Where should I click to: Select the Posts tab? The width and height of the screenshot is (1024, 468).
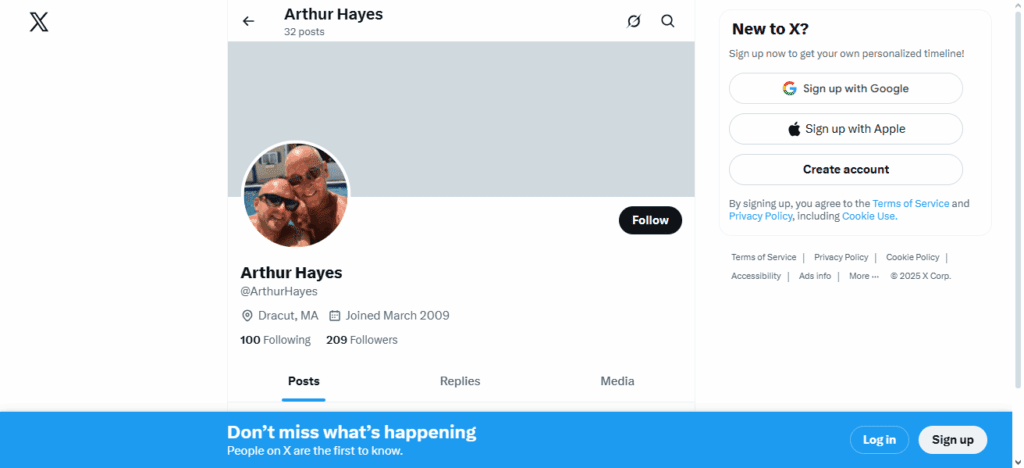(304, 381)
